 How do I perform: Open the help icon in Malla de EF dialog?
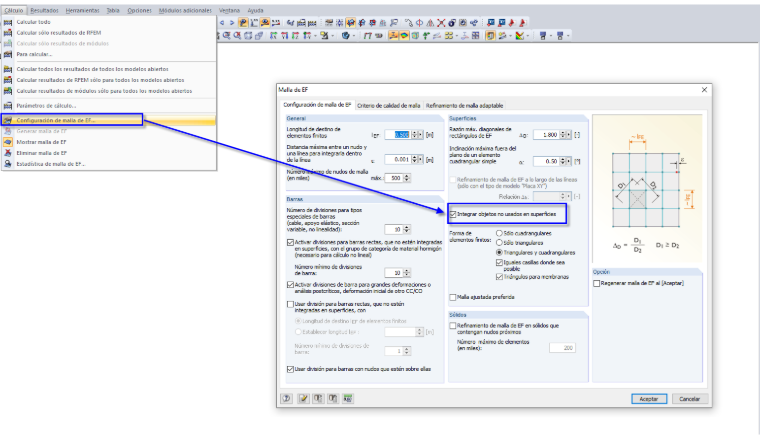pos(286,398)
